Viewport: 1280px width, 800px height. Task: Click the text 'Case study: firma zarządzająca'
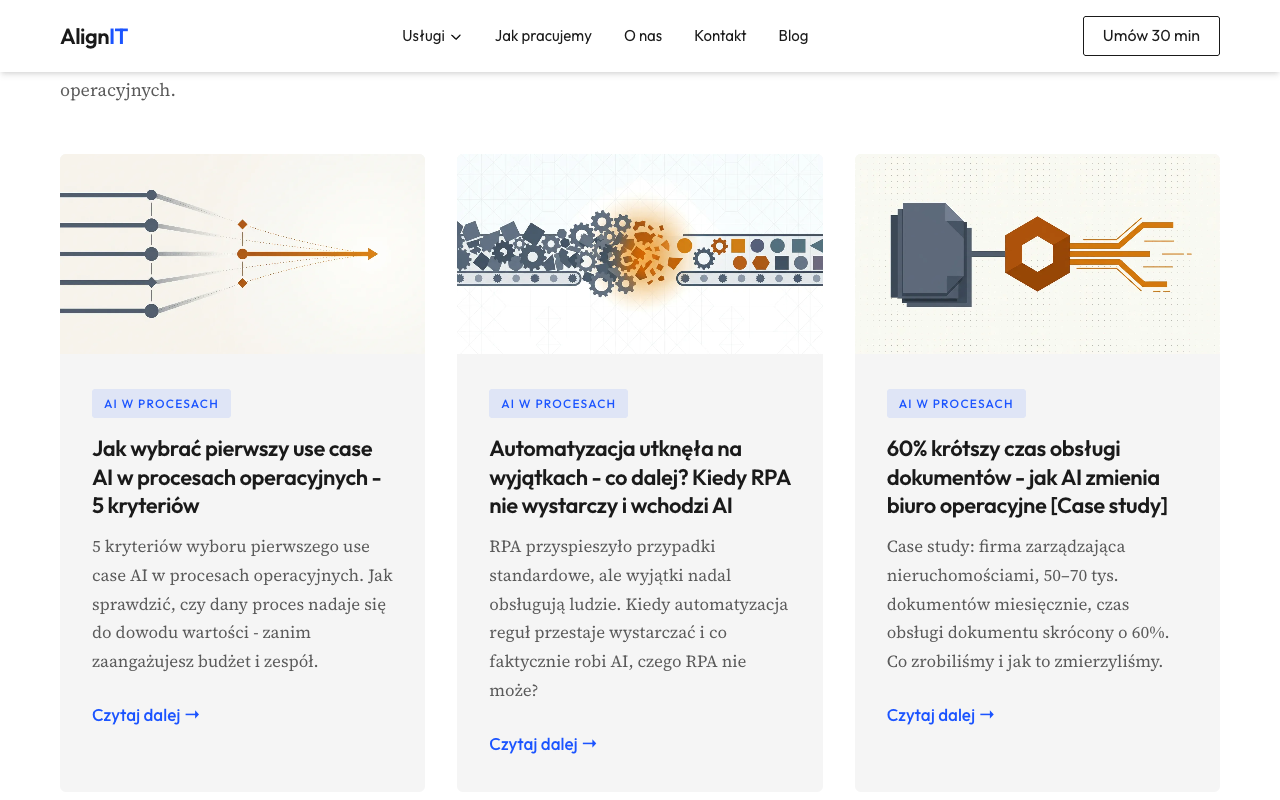[x=1006, y=547]
